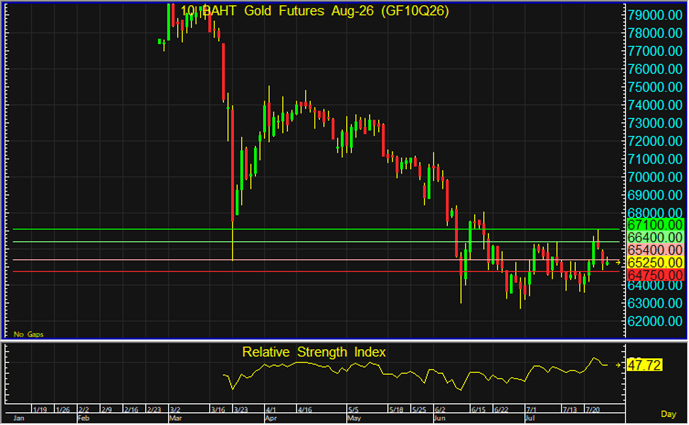Click the yellow arrow beside RSI value
This screenshot has height=425, width=689.
618,365
